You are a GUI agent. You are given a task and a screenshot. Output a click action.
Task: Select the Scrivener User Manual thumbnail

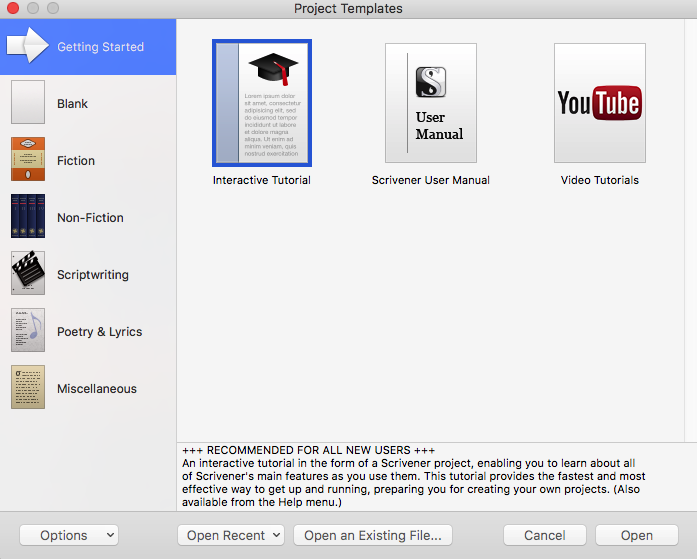tap(431, 103)
